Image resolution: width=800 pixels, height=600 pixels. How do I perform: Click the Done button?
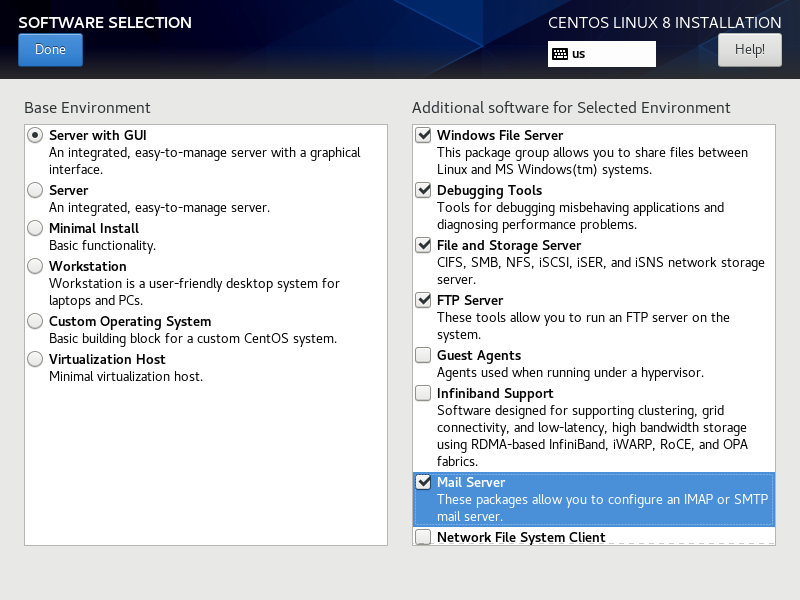pyautogui.click(x=50, y=50)
